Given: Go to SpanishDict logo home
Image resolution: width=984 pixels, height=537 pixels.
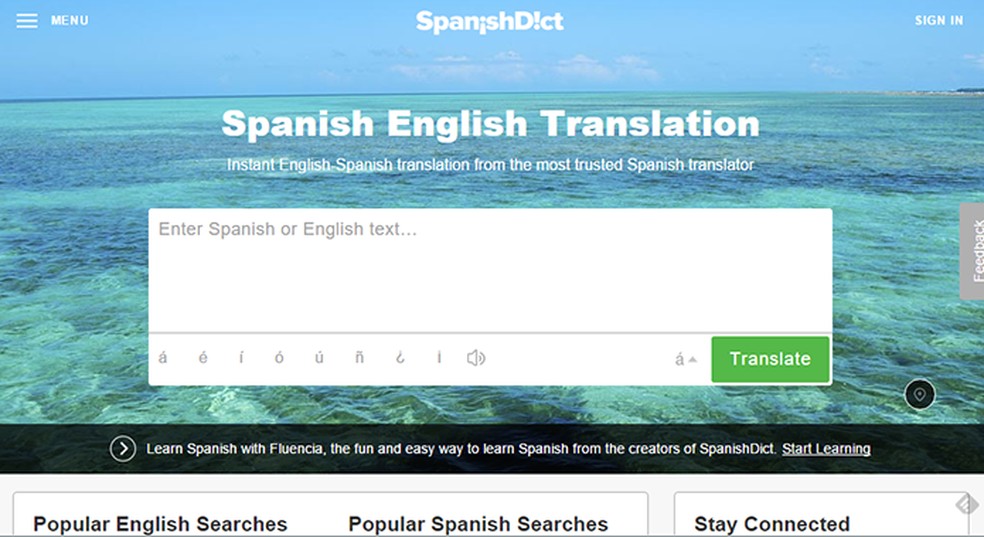Looking at the screenshot, I should pos(489,22).
